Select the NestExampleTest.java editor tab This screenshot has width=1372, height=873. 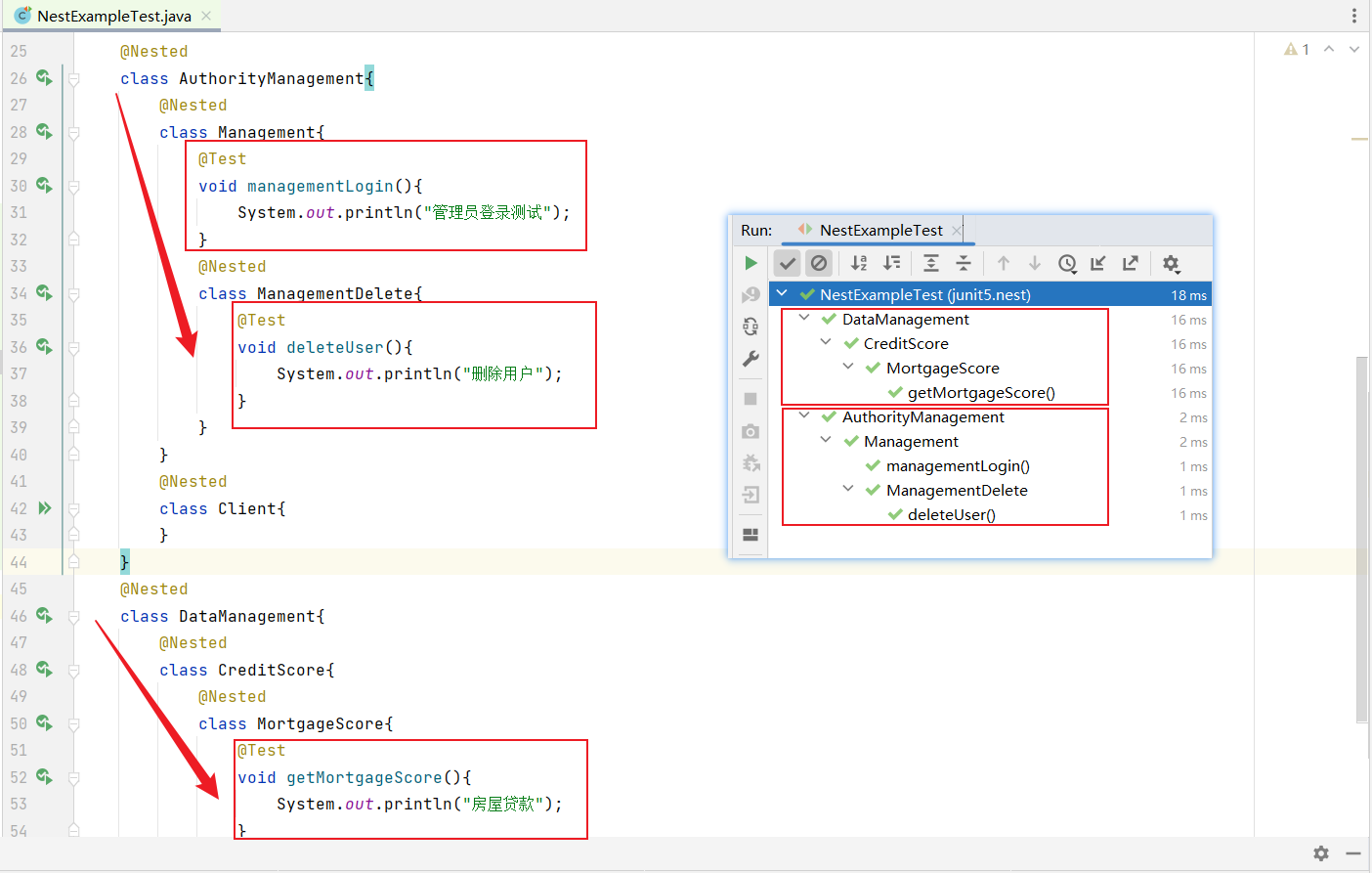click(113, 16)
